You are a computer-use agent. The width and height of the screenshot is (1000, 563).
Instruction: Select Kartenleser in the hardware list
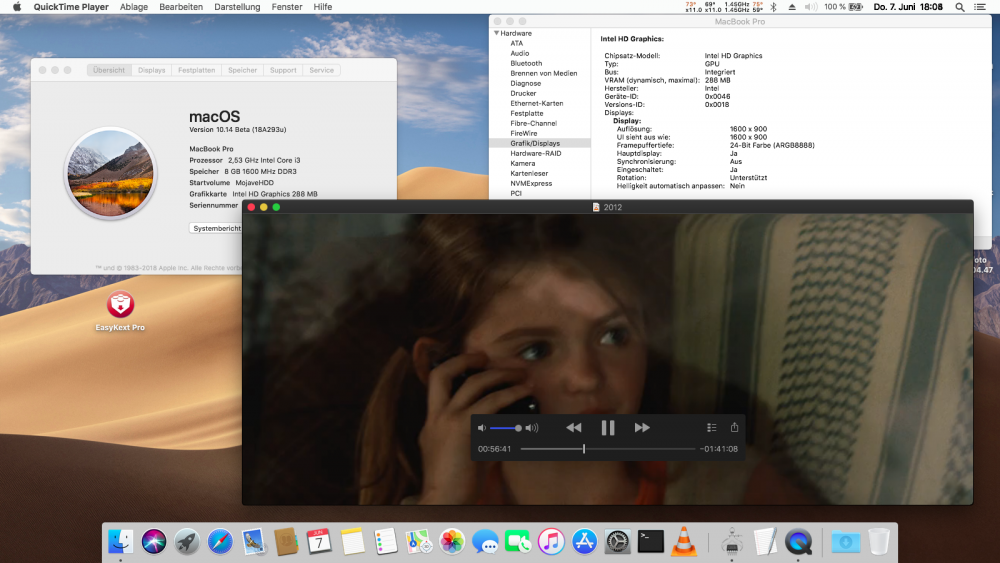point(529,173)
